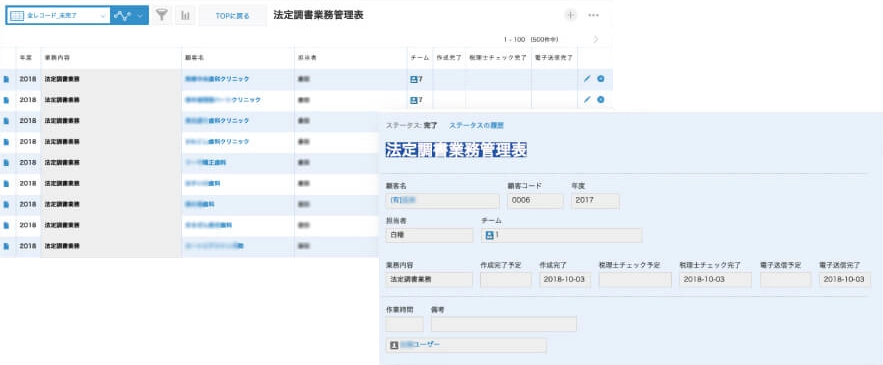The image size is (883, 365).
Task: Click the empty 備考 field
Action: pos(504,324)
